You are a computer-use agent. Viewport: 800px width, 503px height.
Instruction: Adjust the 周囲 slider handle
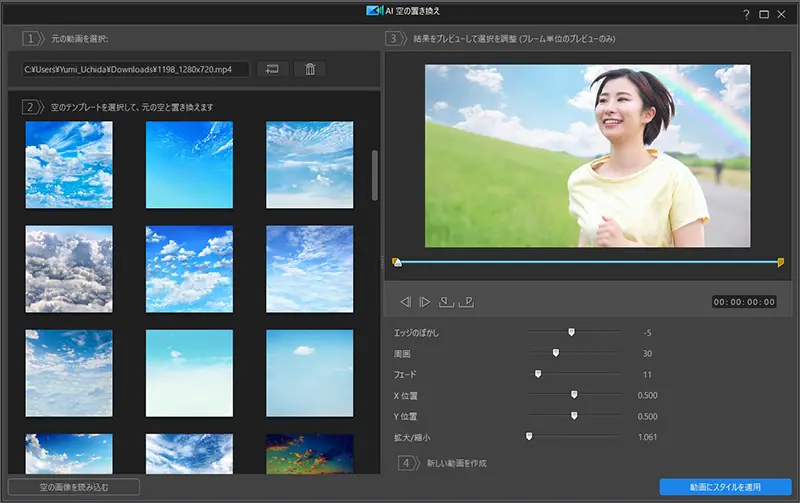point(556,353)
